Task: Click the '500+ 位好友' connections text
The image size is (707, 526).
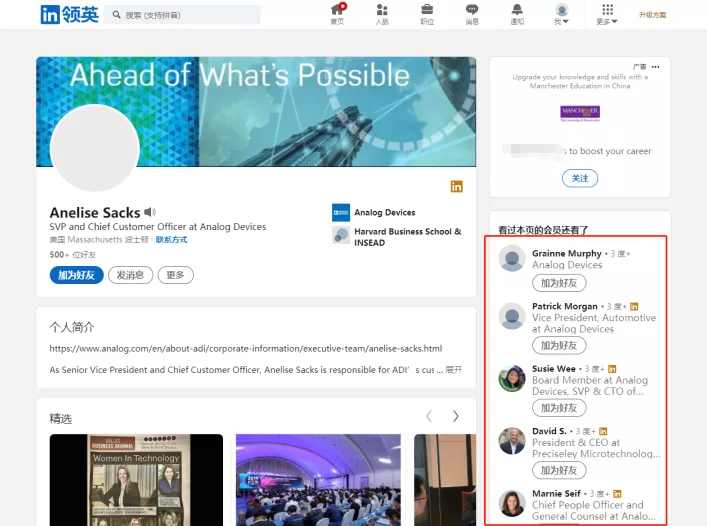Action: 73,255
